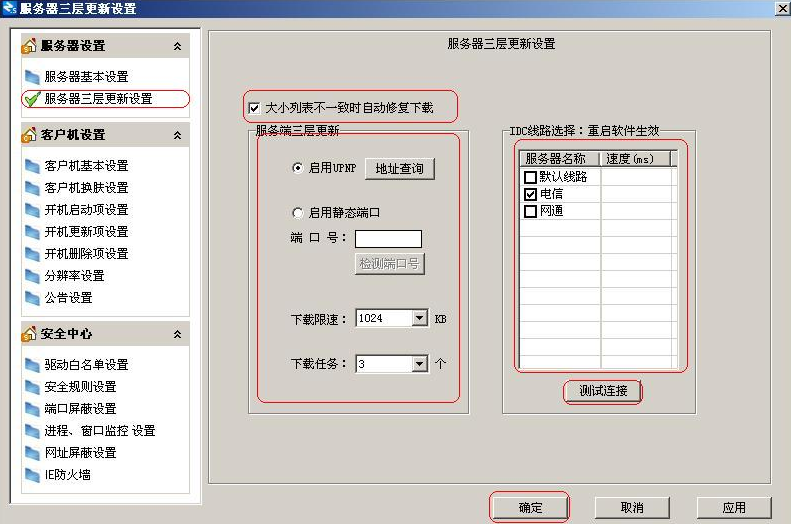Click the 应用 button
Screen dimensions: 791x524
[x=734, y=507]
